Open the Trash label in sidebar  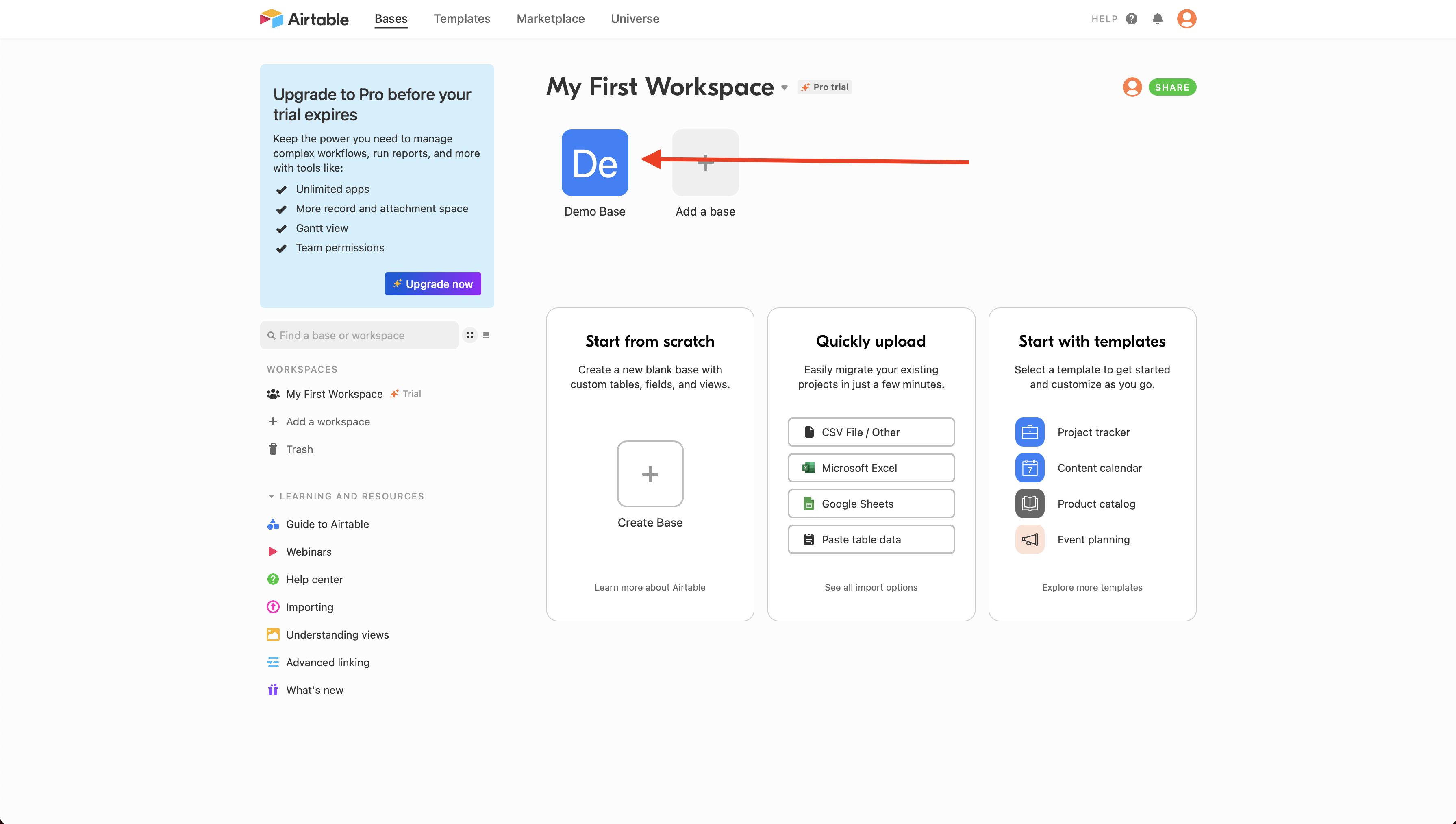(299, 449)
